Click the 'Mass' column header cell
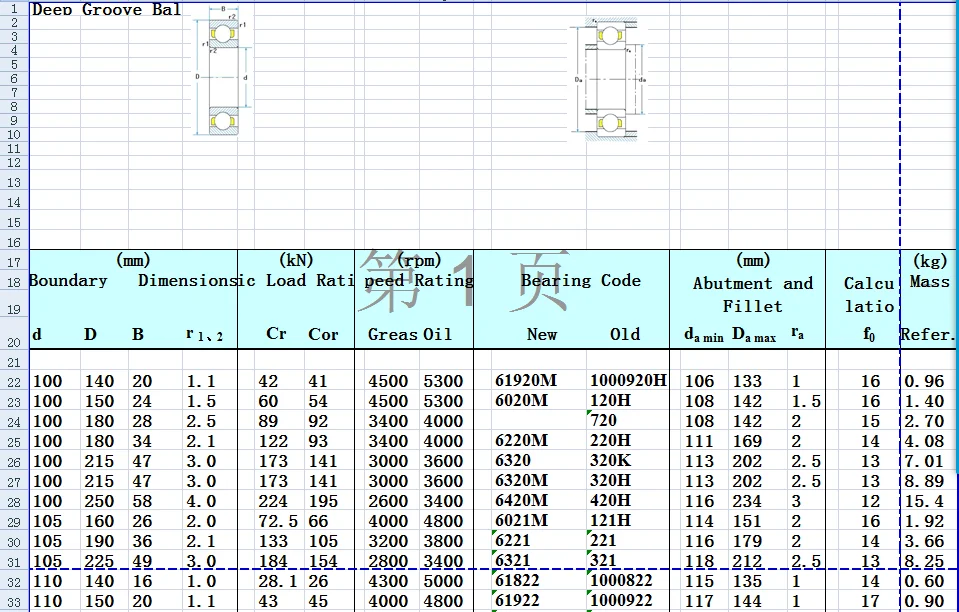The image size is (959, 612). pyautogui.click(x=929, y=282)
